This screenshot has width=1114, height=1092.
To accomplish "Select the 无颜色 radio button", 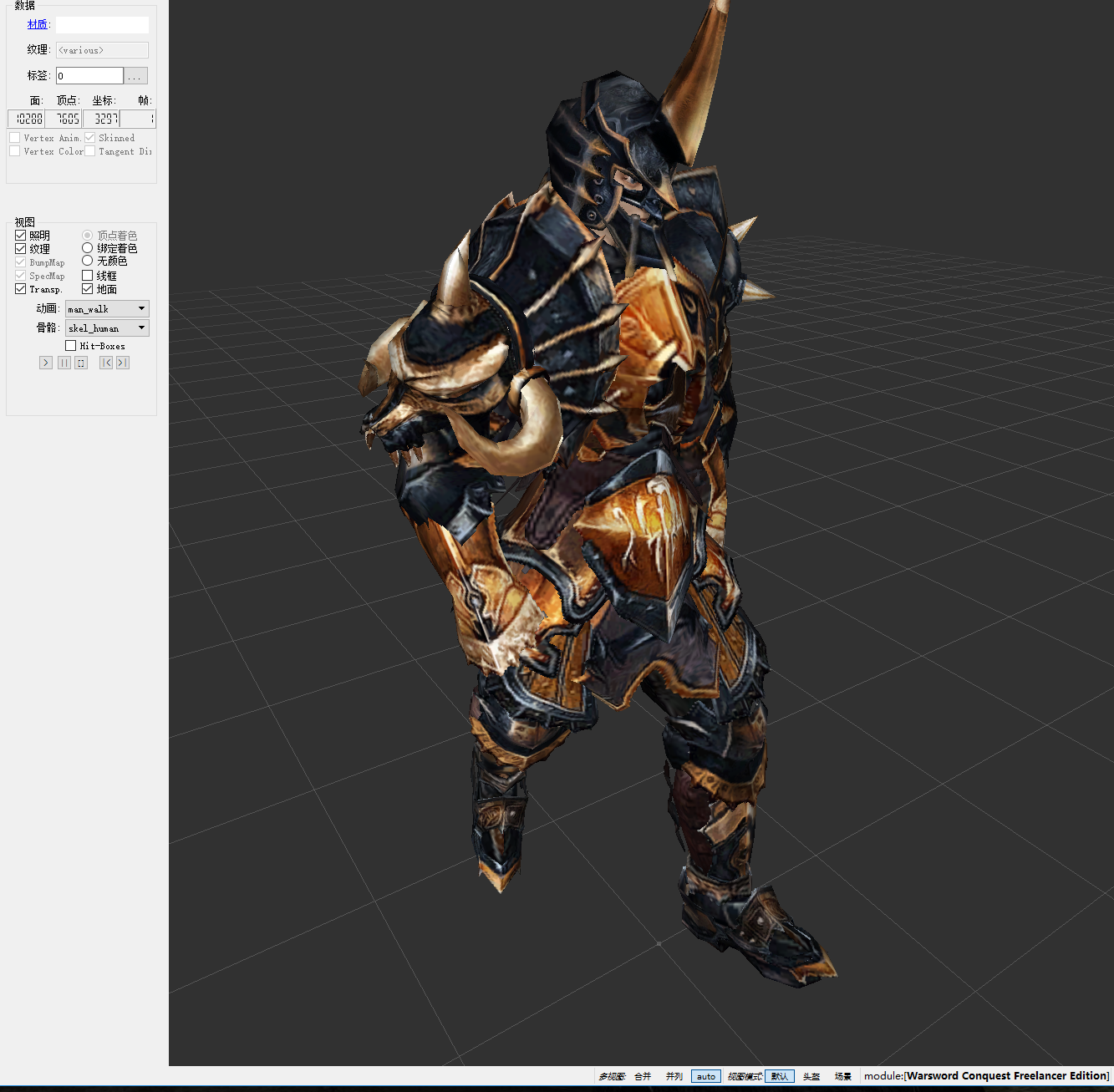I will tap(87, 261).
